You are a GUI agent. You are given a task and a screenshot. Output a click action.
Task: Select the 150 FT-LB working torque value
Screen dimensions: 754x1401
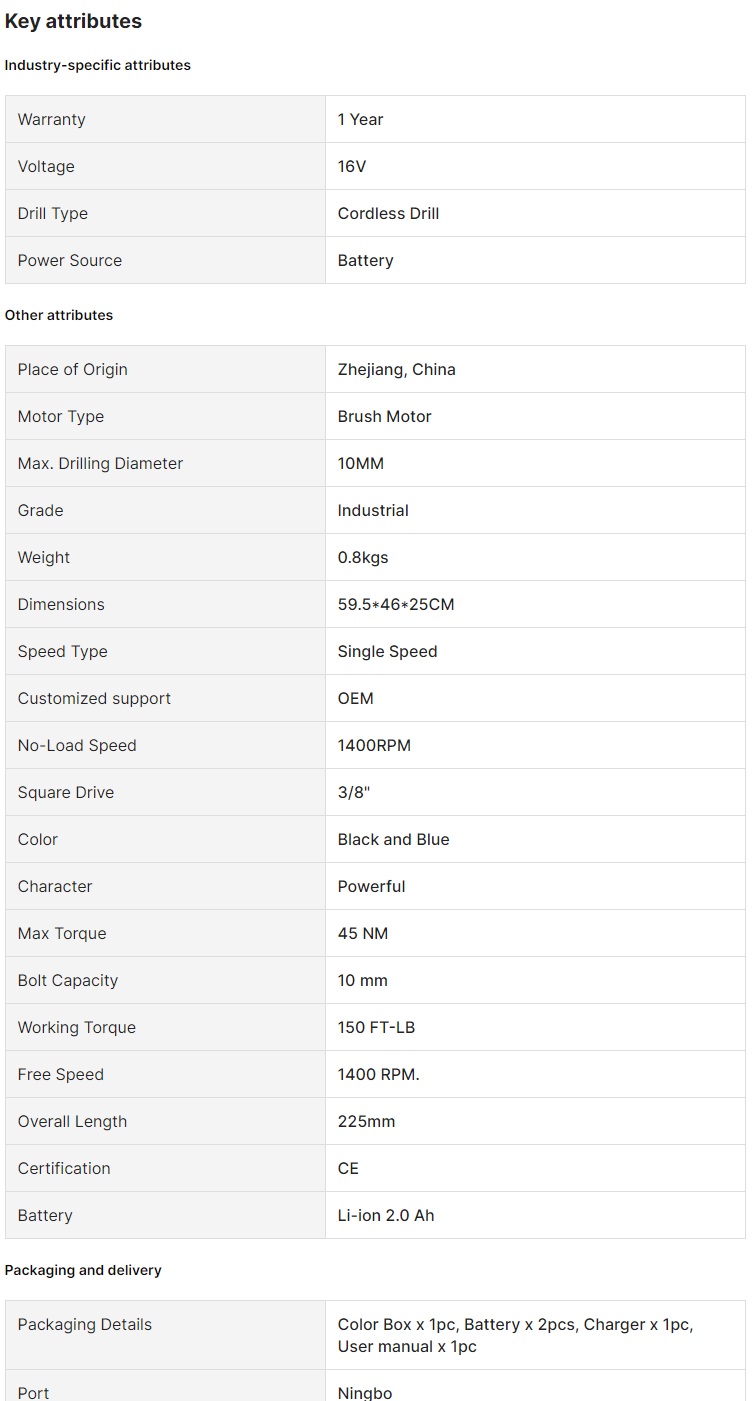tap(376, 1027)
